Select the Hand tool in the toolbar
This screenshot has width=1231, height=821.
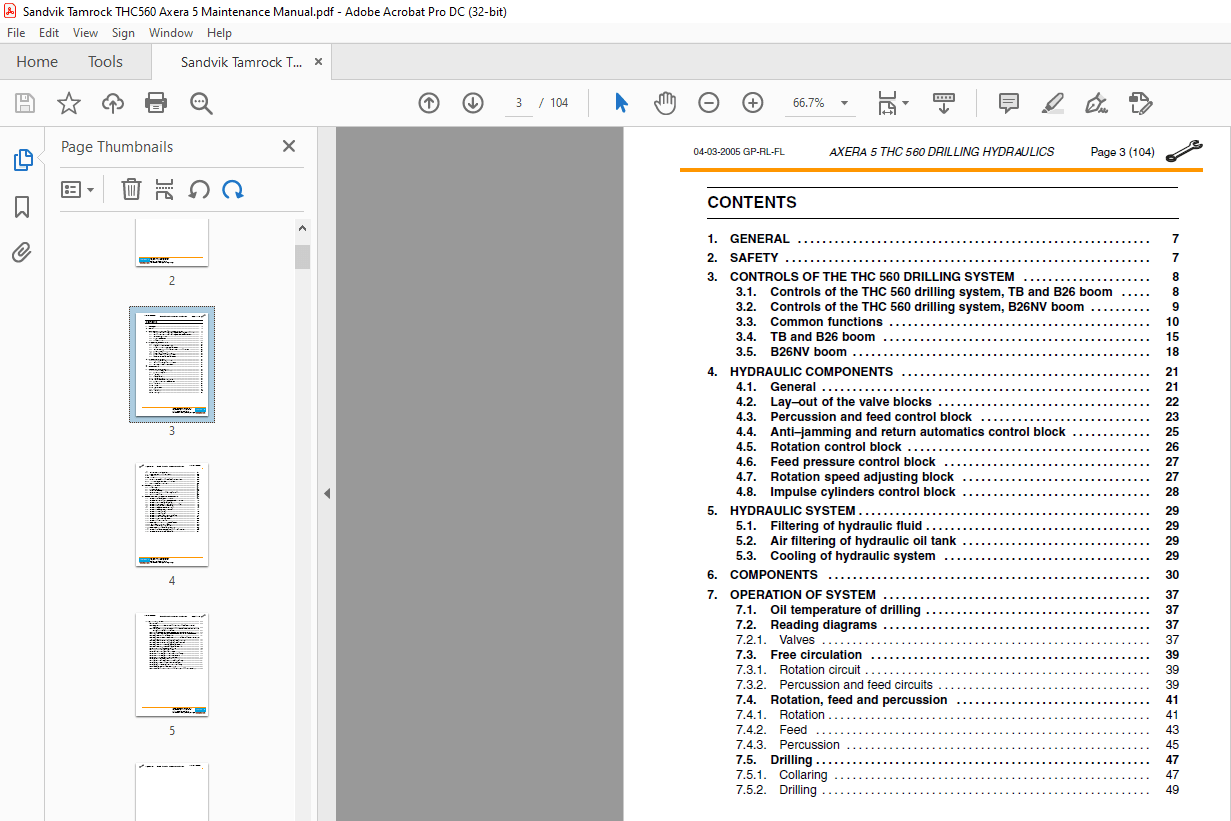pos(664,102)
